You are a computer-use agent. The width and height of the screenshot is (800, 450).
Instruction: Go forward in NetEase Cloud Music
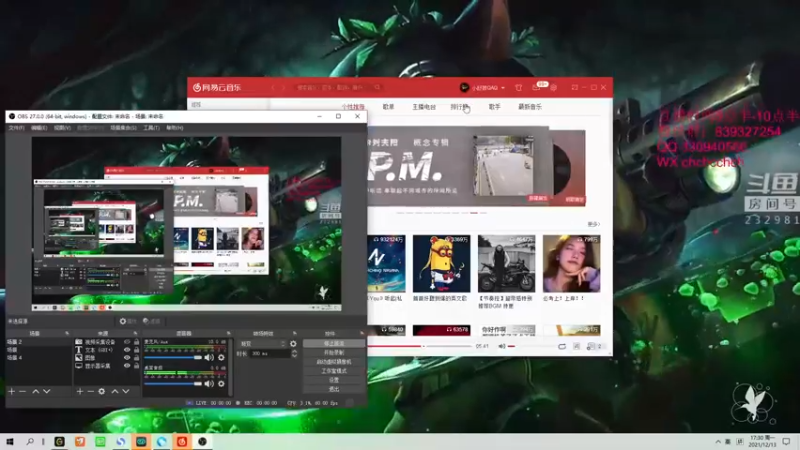click(x=284, y=88)
